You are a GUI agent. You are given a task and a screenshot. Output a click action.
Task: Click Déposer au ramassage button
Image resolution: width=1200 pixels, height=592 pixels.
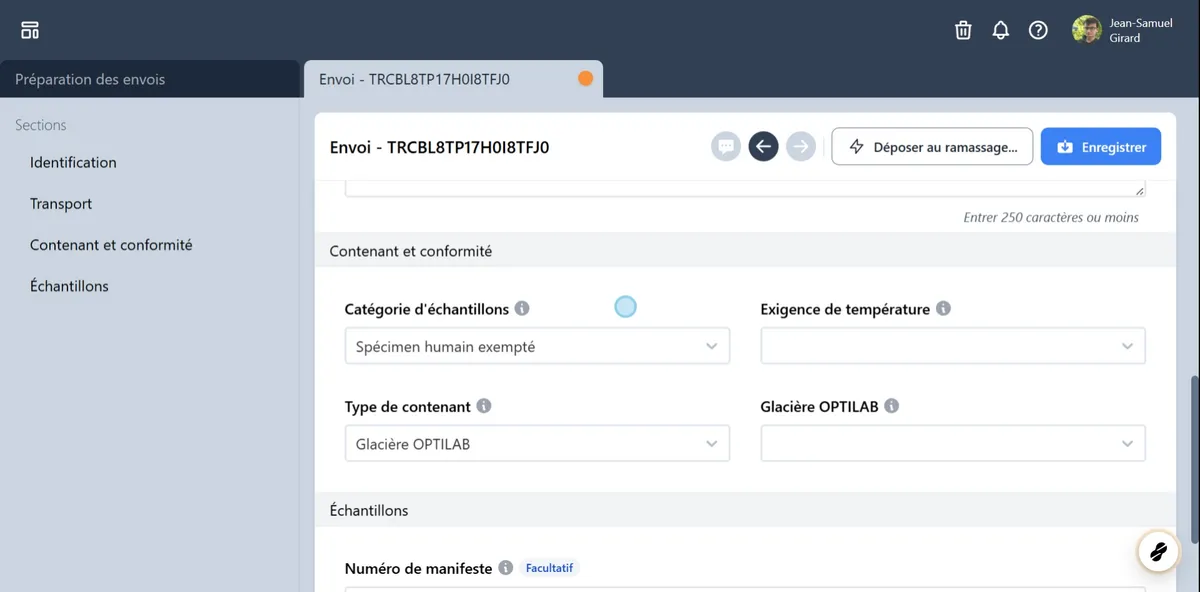pyautogui.click(x=932, y=147)
